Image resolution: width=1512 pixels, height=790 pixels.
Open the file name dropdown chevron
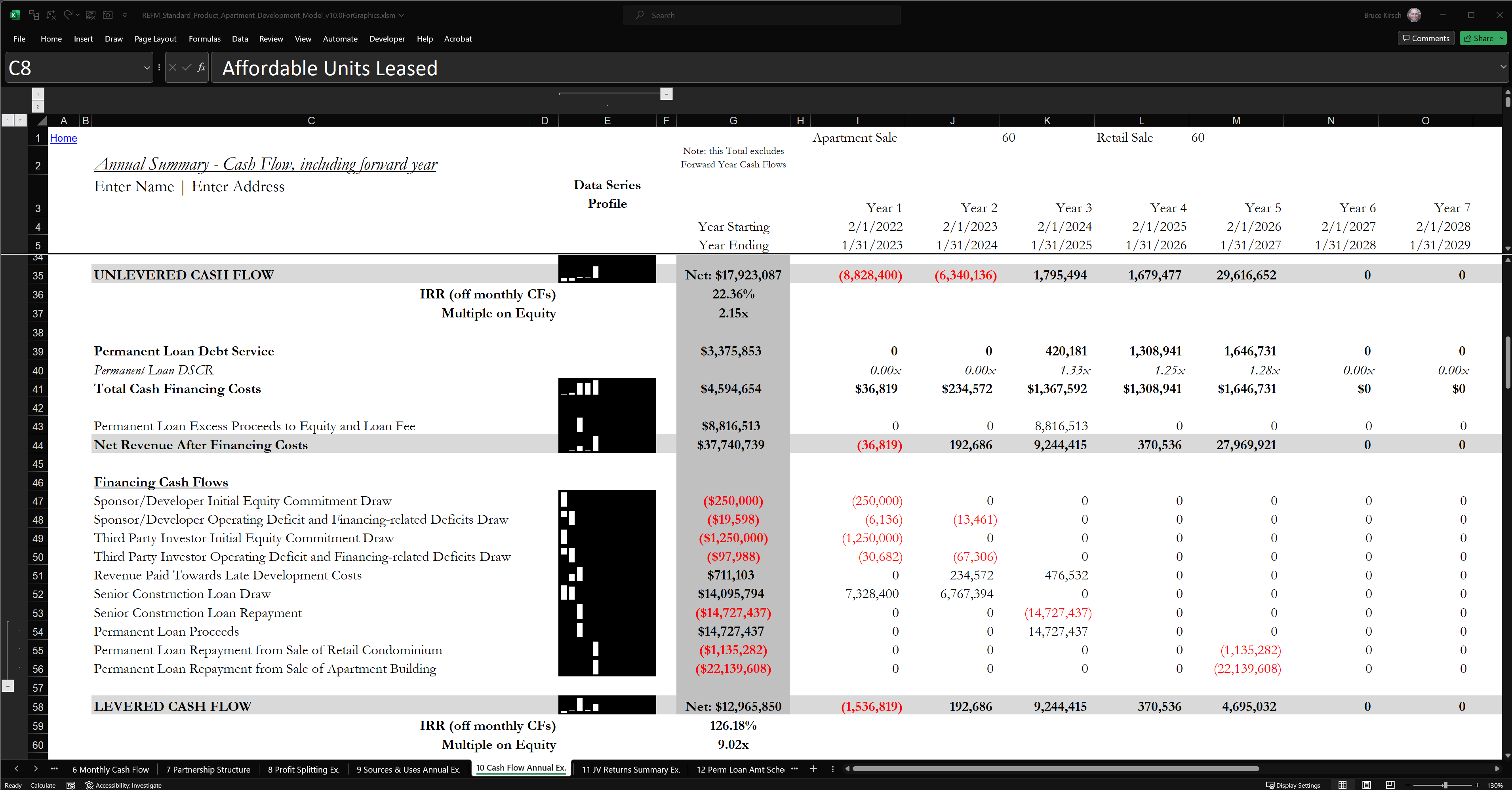(x=402, y=15)
